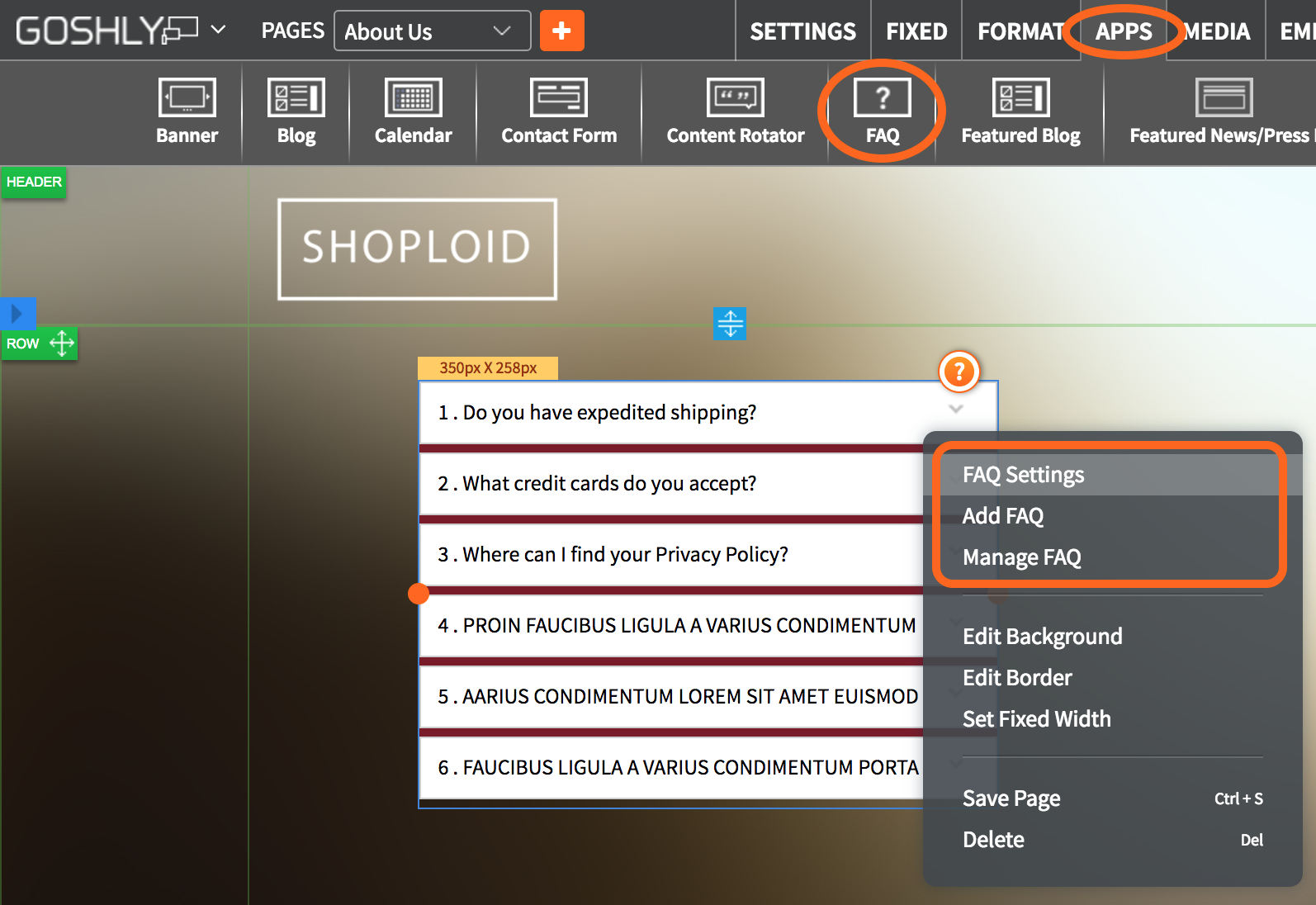Click the orange FAQ help badge
This screenshot has width=1316, height=905.
[959, 372]
